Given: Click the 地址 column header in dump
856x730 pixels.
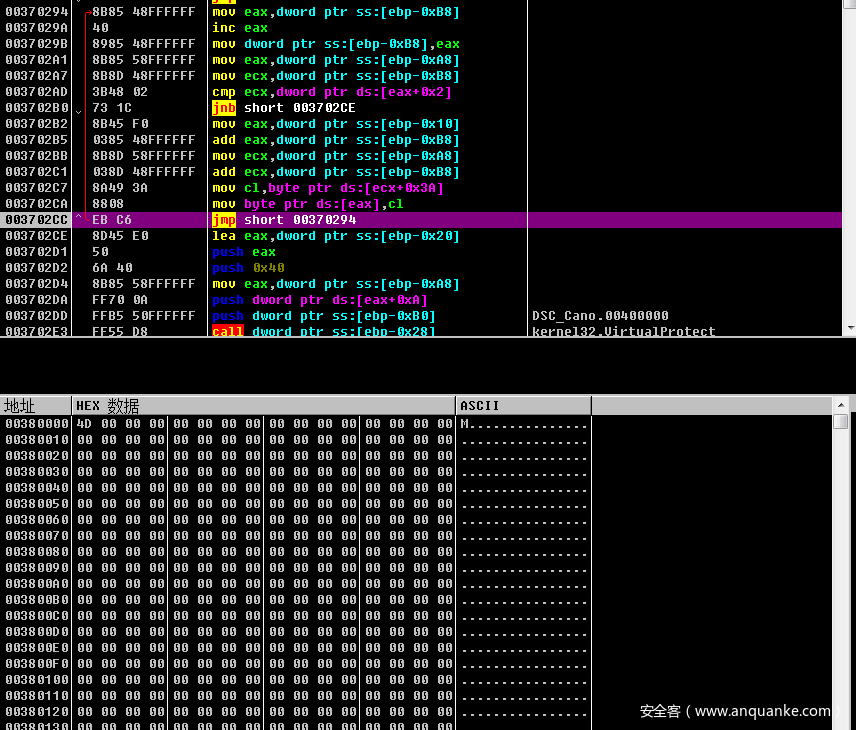Looking at the screenshot, I should tap(20, 406).
